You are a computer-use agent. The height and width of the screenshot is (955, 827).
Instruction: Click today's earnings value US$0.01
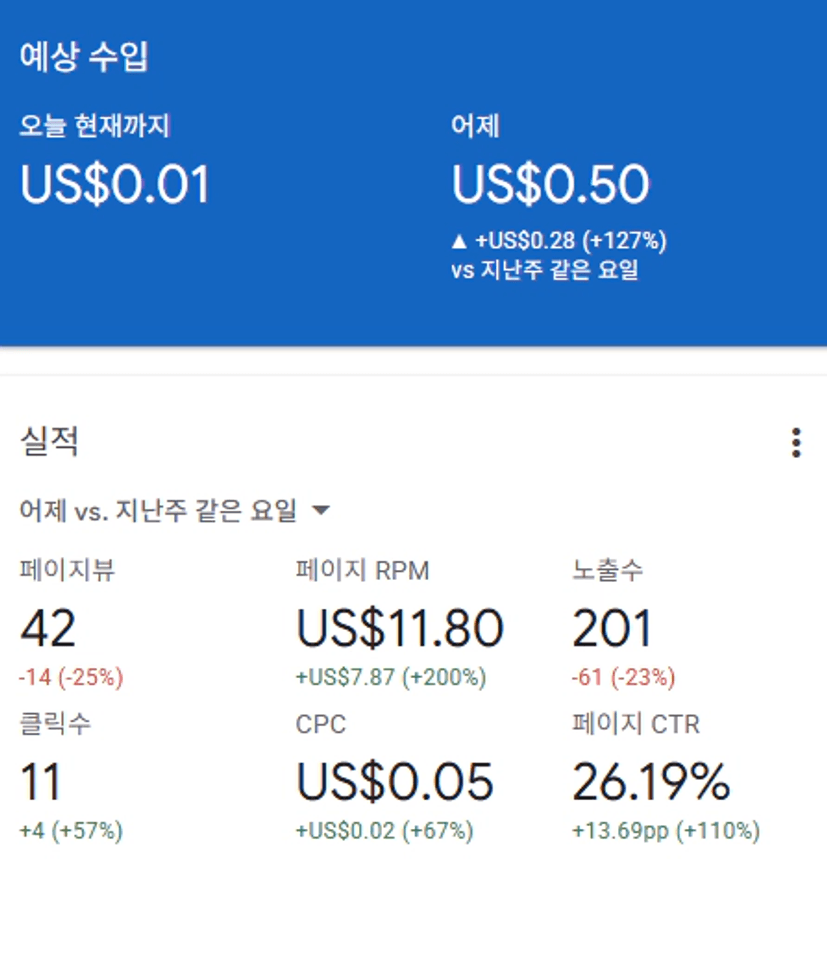pos(116,184)
